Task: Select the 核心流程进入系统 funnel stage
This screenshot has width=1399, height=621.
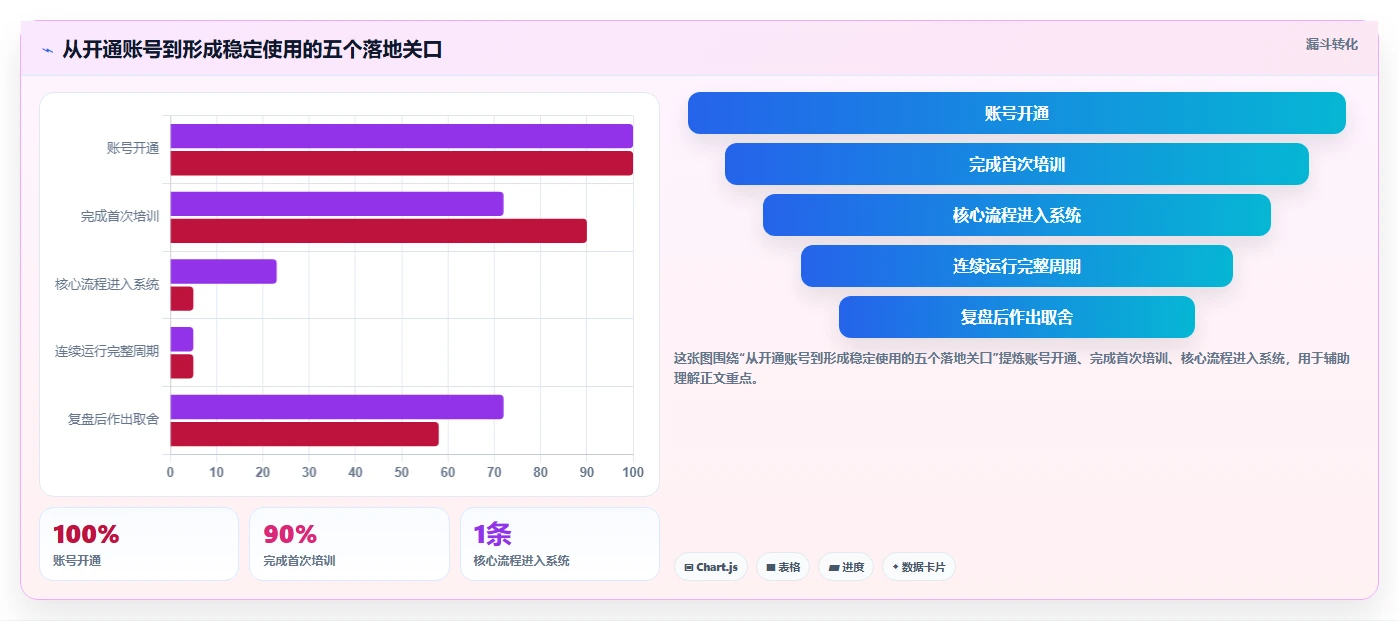Action: (1016, 215)
